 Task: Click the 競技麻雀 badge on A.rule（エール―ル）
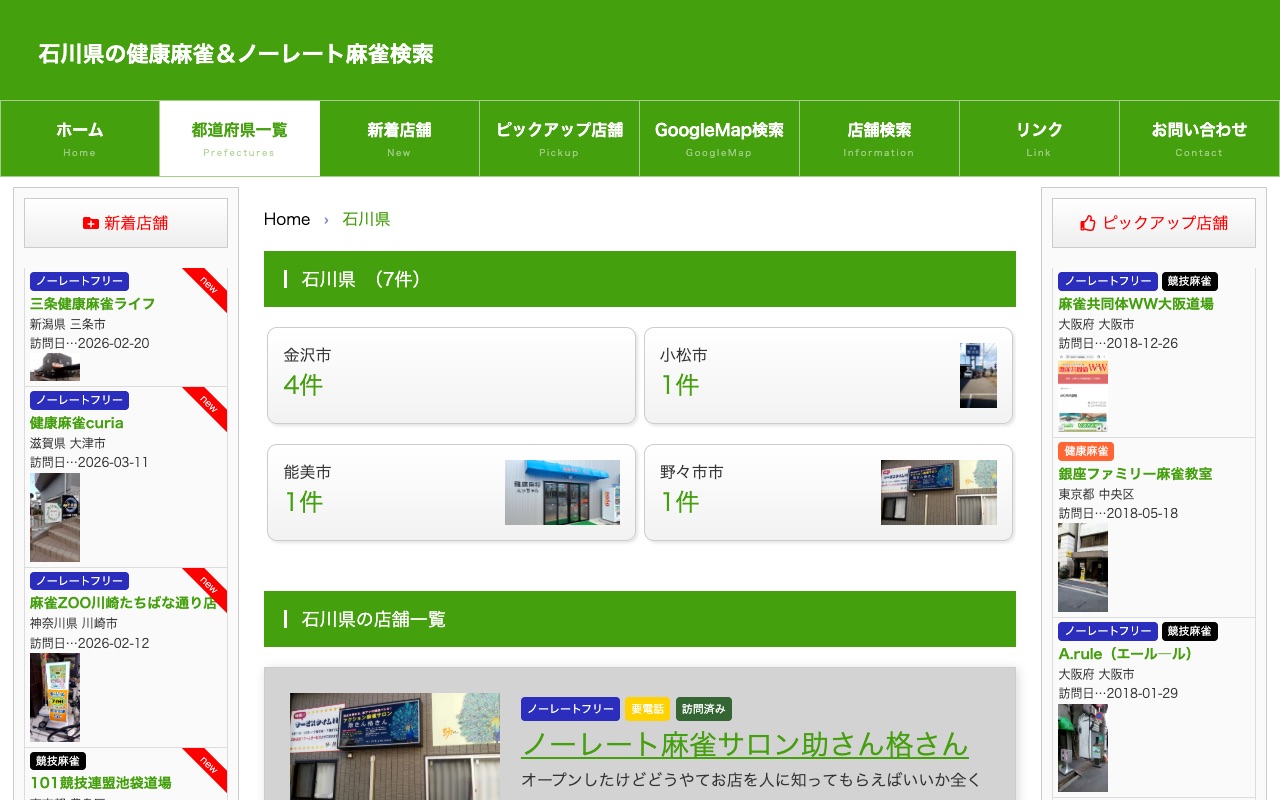1190,631
